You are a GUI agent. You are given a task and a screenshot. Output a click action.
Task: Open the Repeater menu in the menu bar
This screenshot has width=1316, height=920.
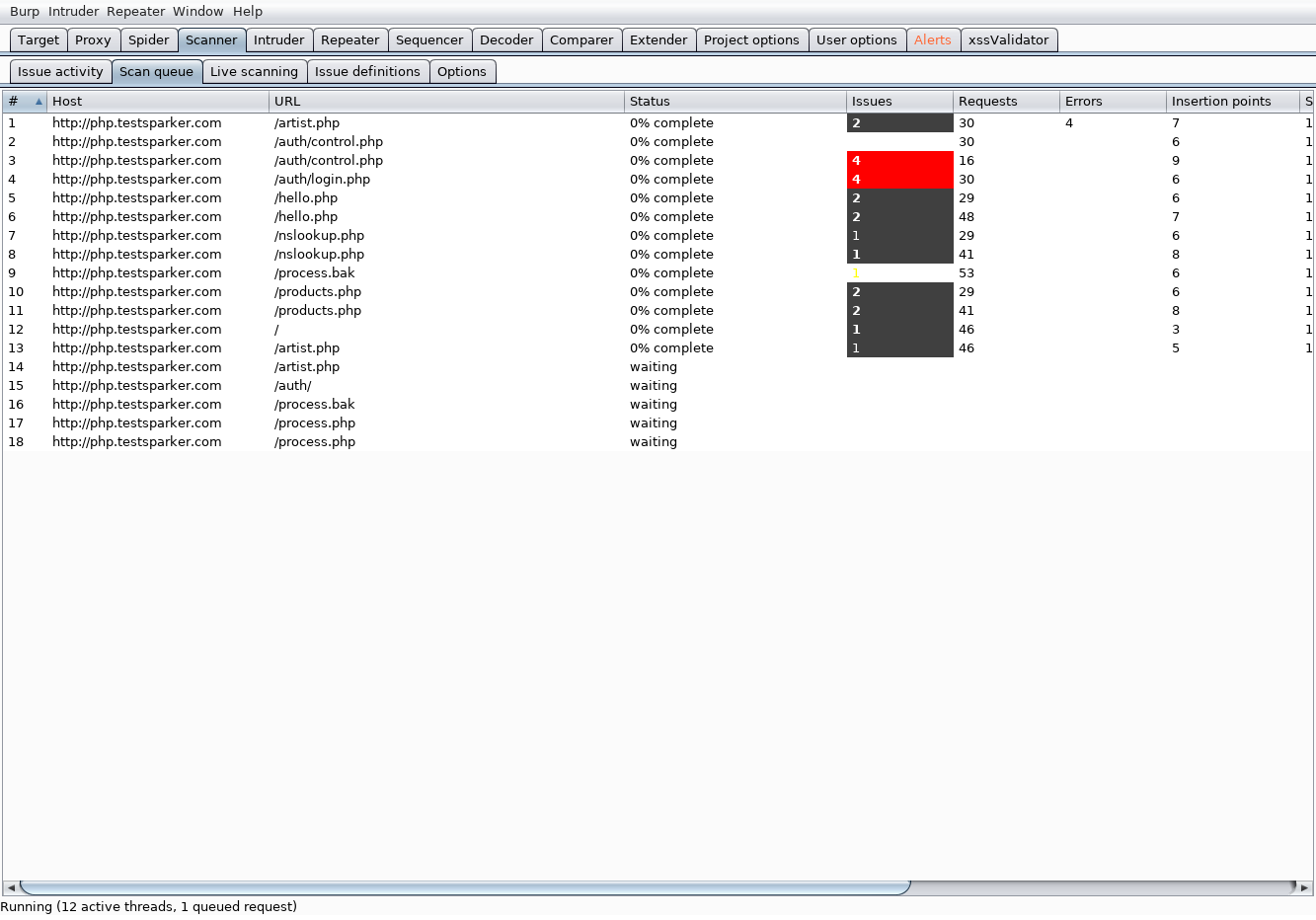tap(136, 12)
